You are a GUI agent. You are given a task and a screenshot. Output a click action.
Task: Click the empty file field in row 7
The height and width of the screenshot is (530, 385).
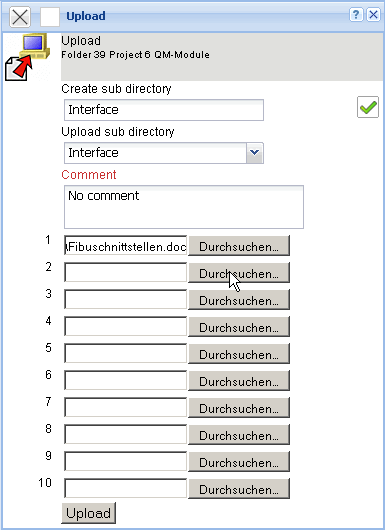125,408
